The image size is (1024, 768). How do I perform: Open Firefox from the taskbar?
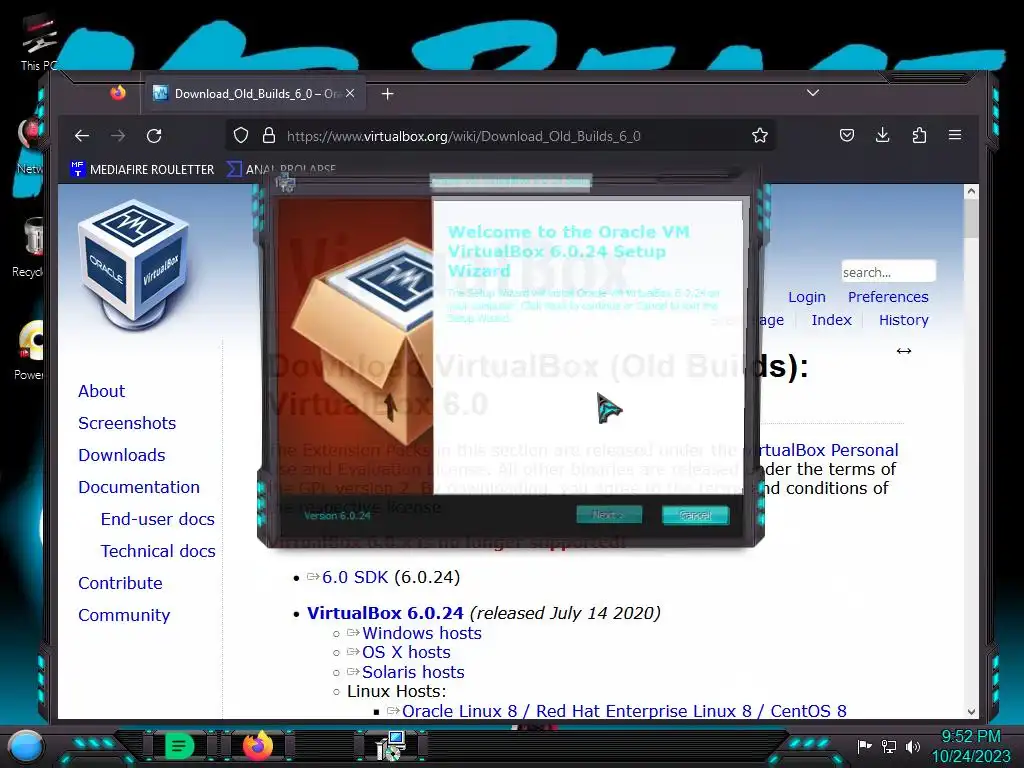(257, 746)
